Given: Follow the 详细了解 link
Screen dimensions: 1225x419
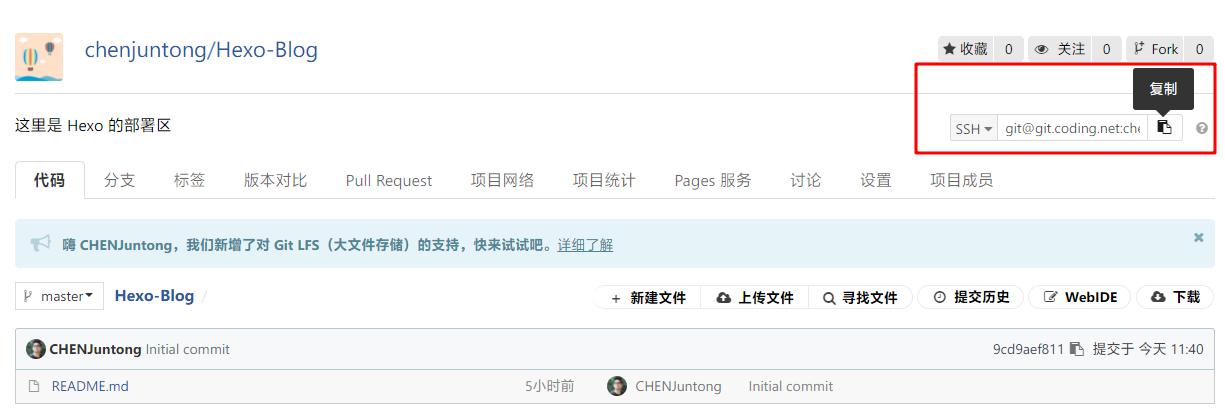Looking at the screenshot, I should coord(585,244).
